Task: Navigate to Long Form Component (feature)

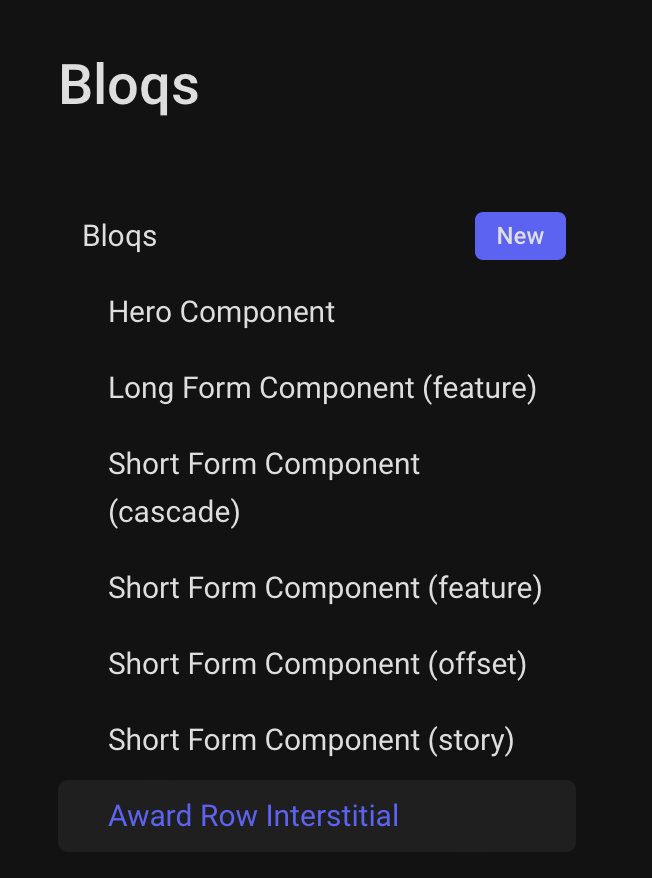Action: pyautogui.click(x=322, y=388)
